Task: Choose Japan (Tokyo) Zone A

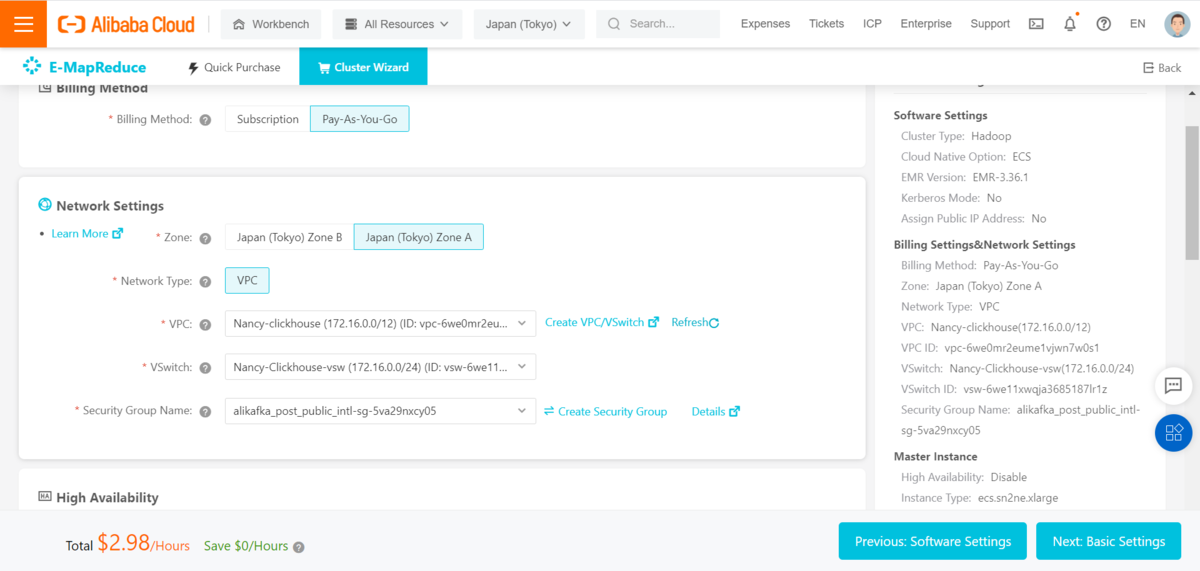Action: pyautogui.click(x=418, y=237)
